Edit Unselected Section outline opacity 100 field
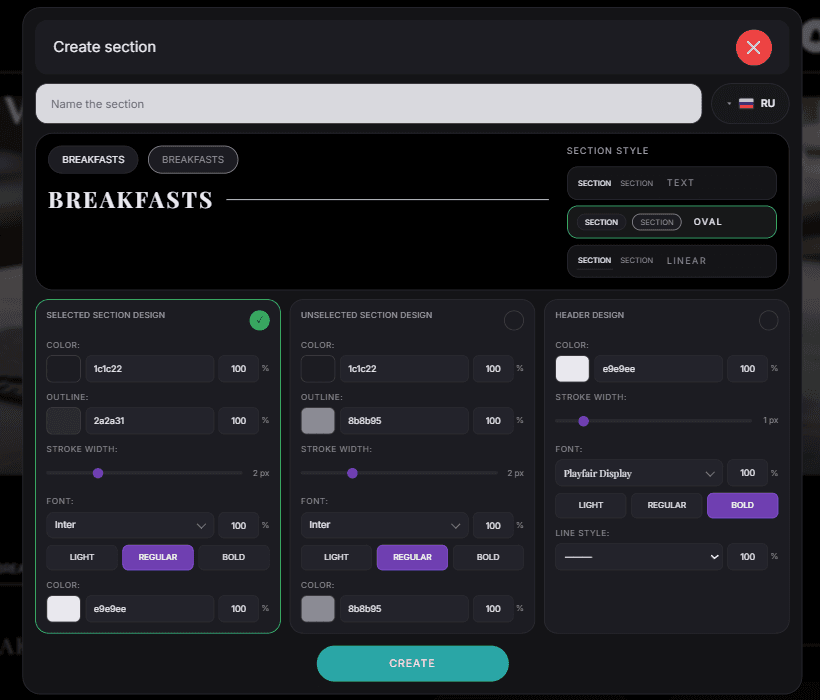The height and width of the screenshot is (700, 820). (493, 421)
